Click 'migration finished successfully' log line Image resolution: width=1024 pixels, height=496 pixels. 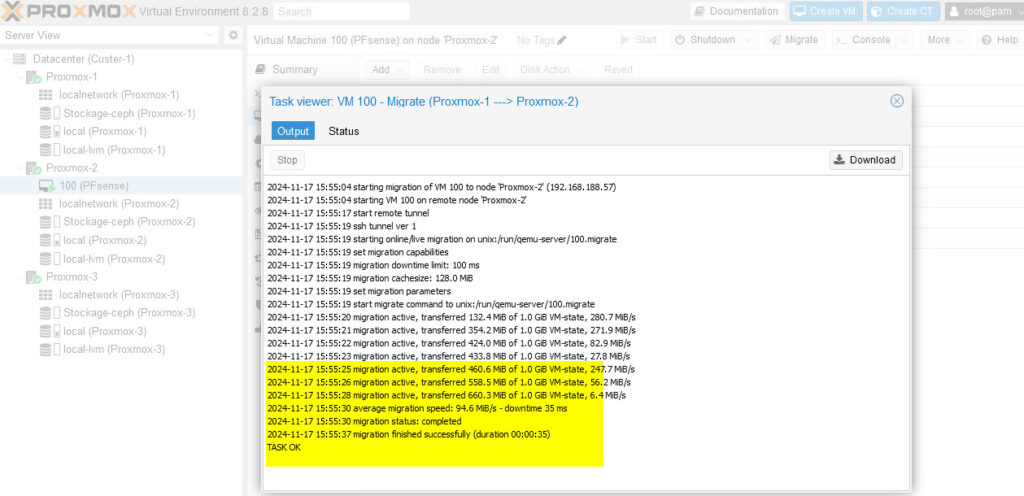coord(409,434)
